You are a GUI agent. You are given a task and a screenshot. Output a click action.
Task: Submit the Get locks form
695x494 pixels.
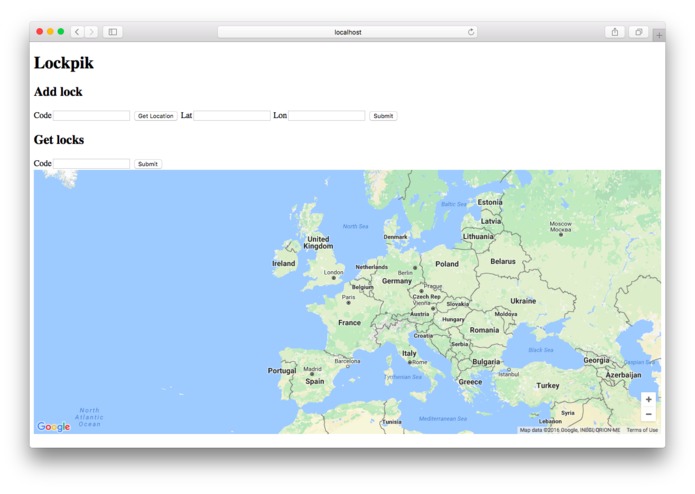click(x=148, y=164)
